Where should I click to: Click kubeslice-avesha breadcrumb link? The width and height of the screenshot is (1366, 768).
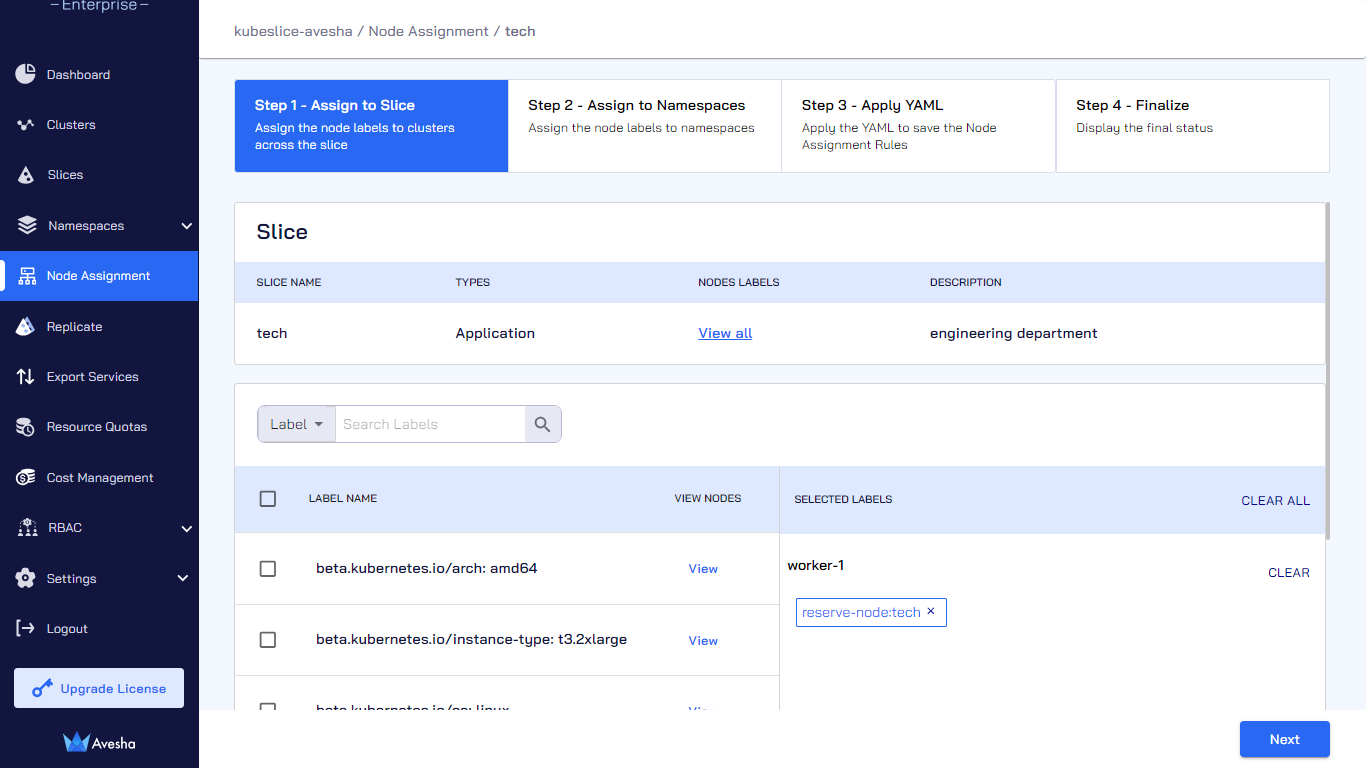293,31
